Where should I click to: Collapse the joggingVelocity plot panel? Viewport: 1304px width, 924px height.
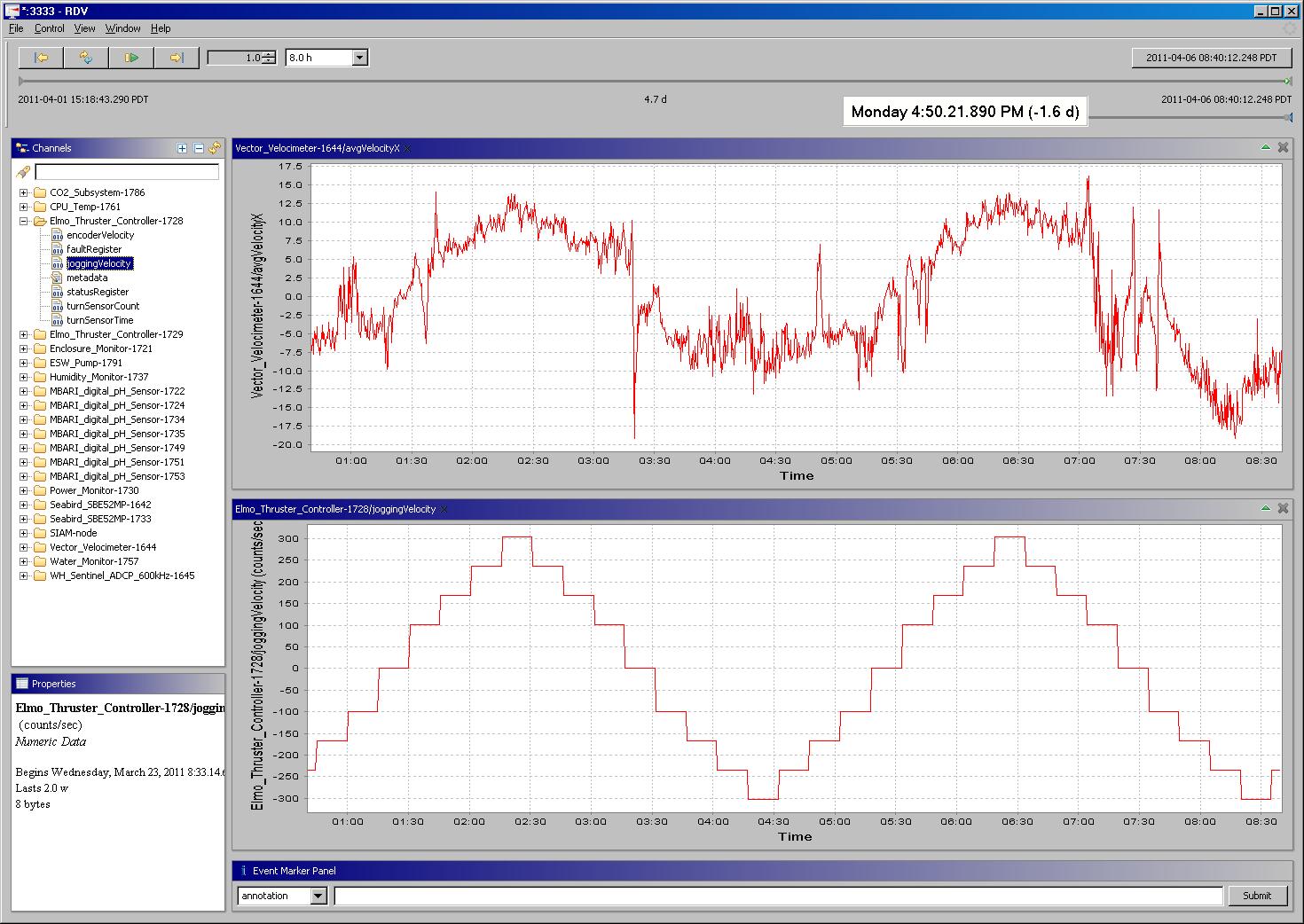click(1266, 508)
